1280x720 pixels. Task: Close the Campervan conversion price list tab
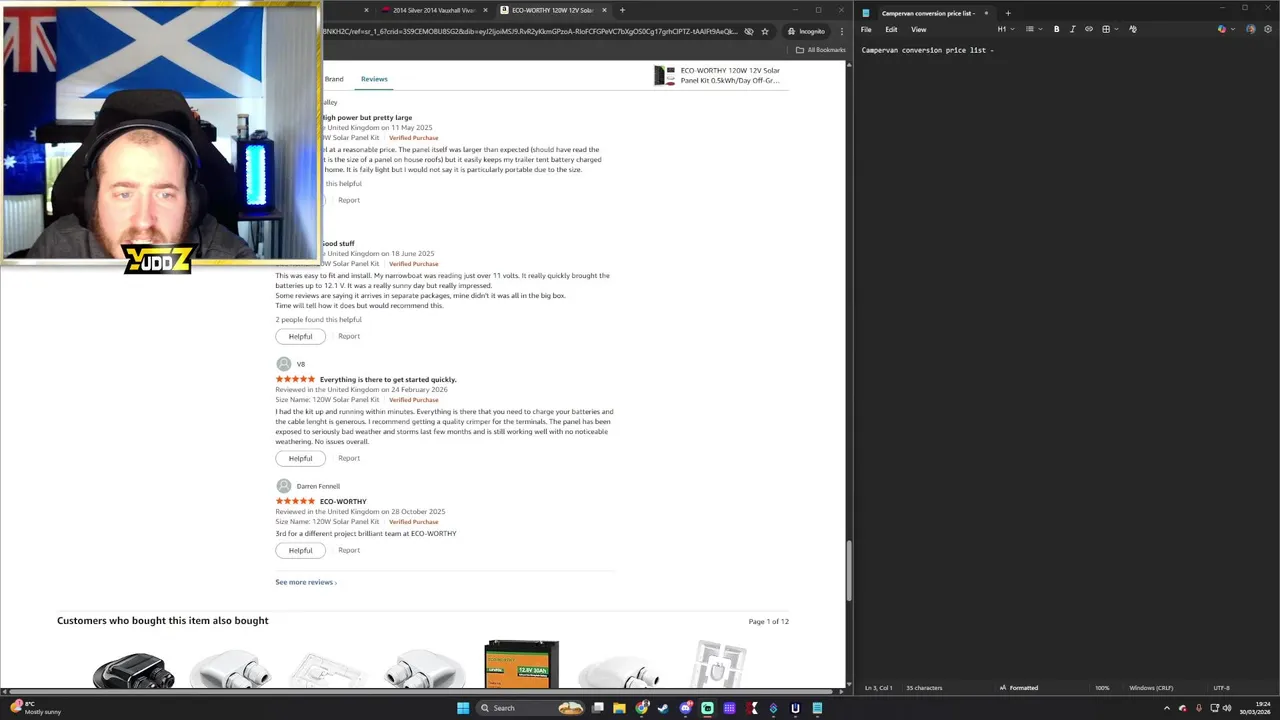tap(986, 13)
